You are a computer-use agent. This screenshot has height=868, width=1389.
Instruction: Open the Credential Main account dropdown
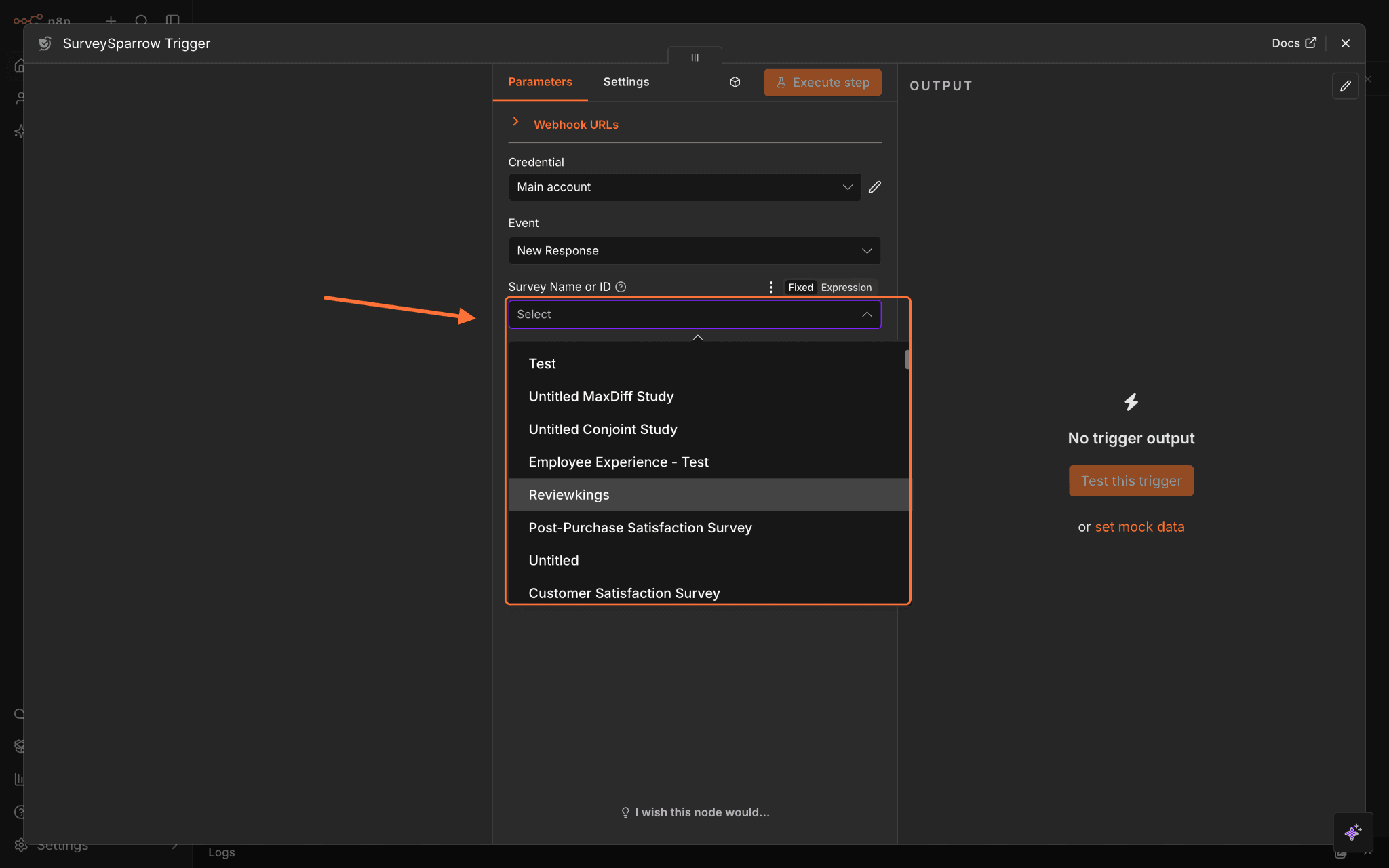[684, 187]
